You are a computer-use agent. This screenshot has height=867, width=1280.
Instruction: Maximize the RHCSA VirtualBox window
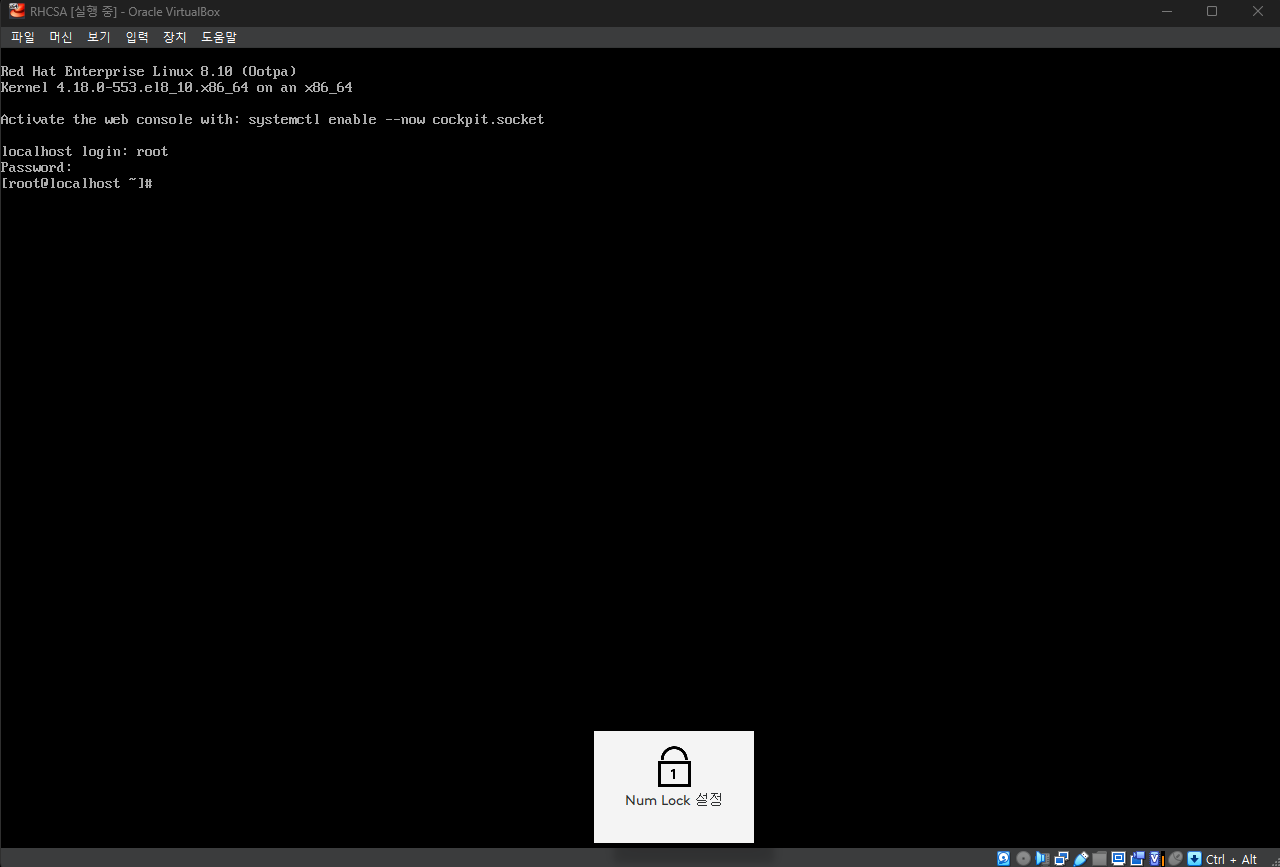[1212, 11]
